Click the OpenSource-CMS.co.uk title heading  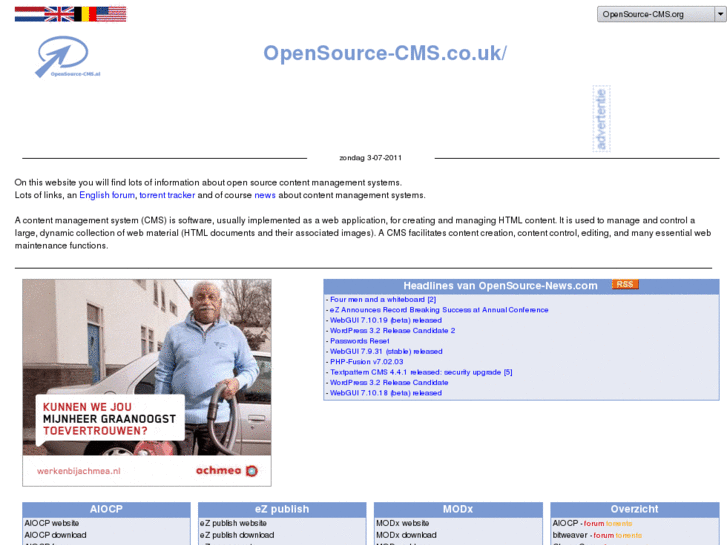coord(385,53)
